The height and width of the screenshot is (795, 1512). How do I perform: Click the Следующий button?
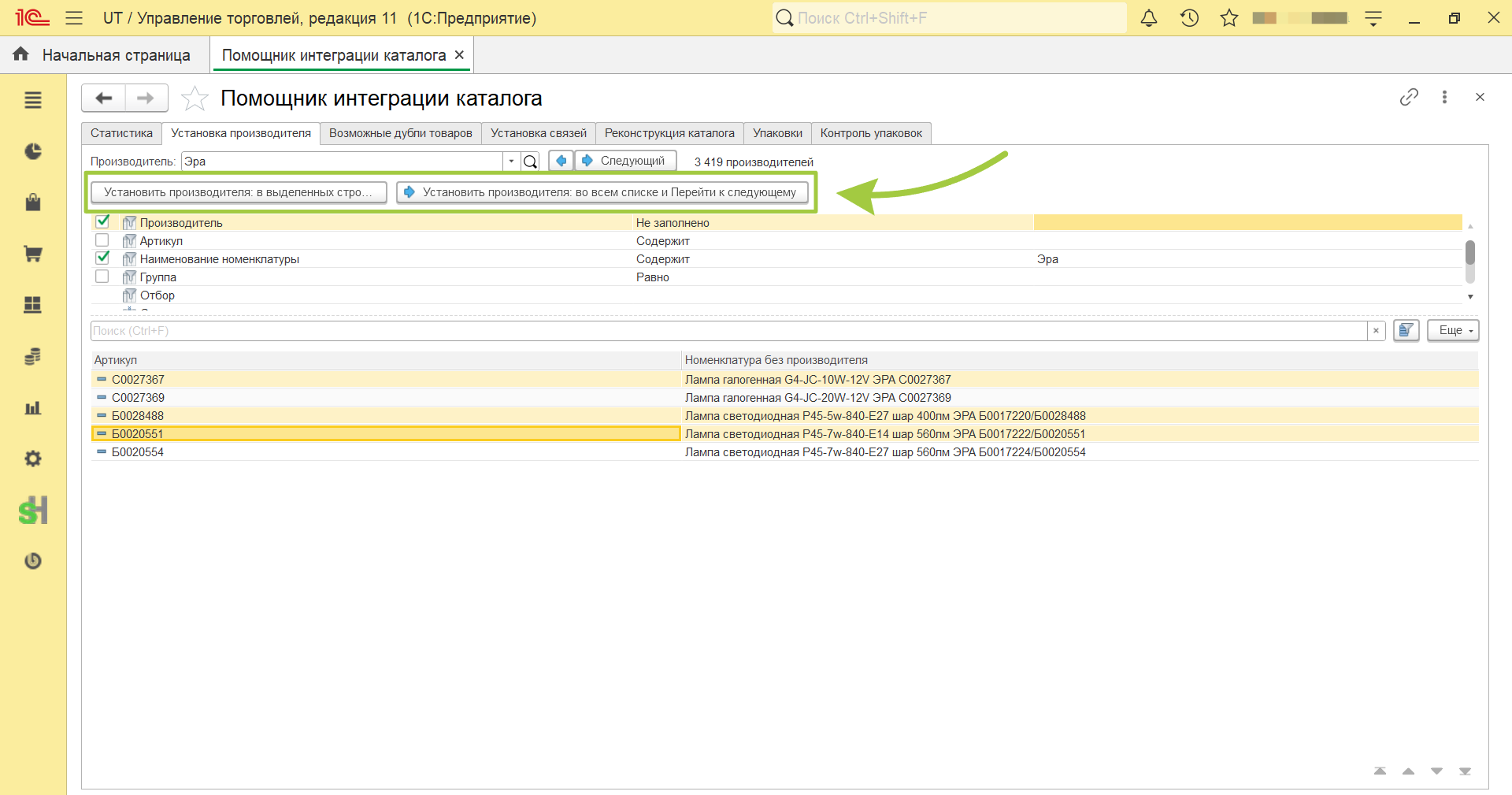[625, 161]
